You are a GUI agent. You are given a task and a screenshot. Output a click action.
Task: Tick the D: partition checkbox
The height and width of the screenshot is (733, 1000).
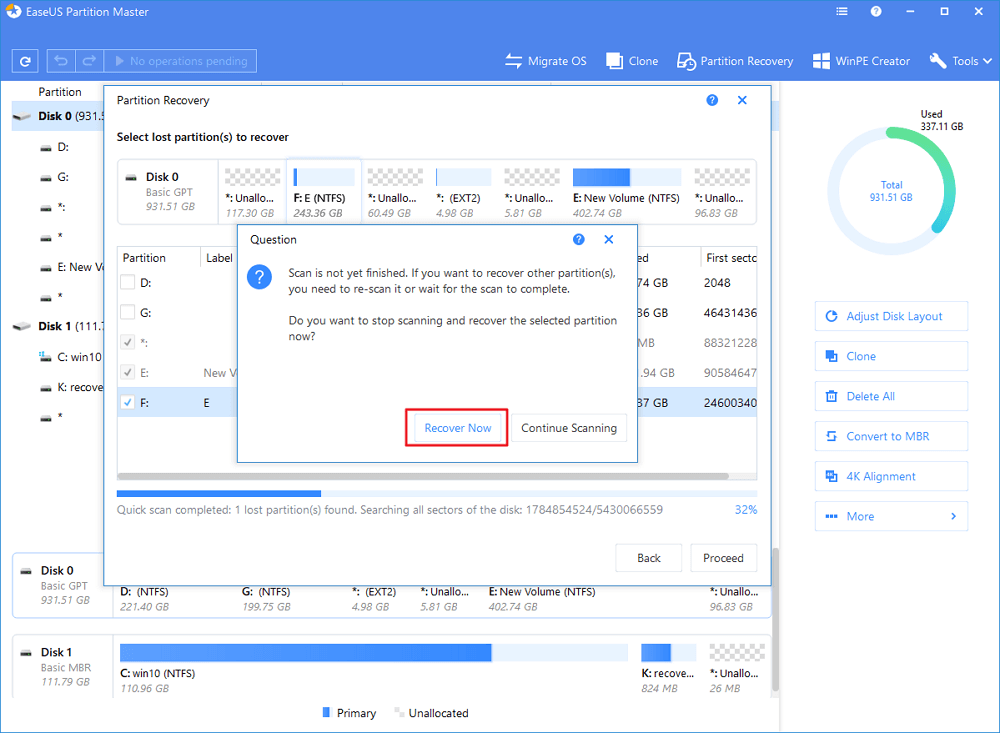pyautogui.click(x=128, y=283)
